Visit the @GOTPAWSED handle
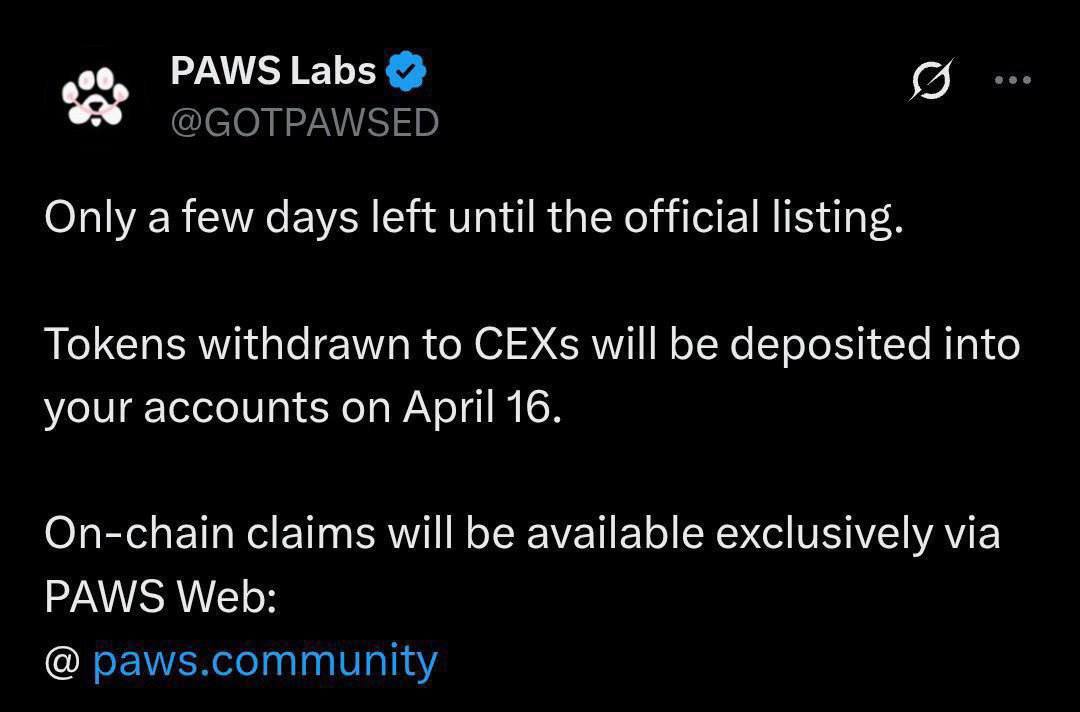1080x712 pixels. click(304, 123)
